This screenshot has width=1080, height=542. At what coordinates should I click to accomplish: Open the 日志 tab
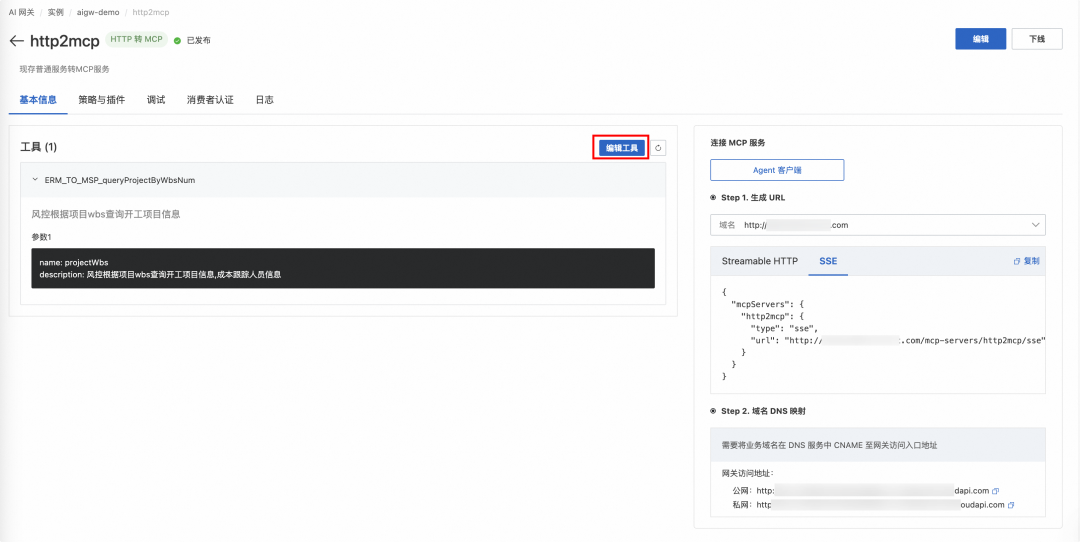[x=264, y=100]
